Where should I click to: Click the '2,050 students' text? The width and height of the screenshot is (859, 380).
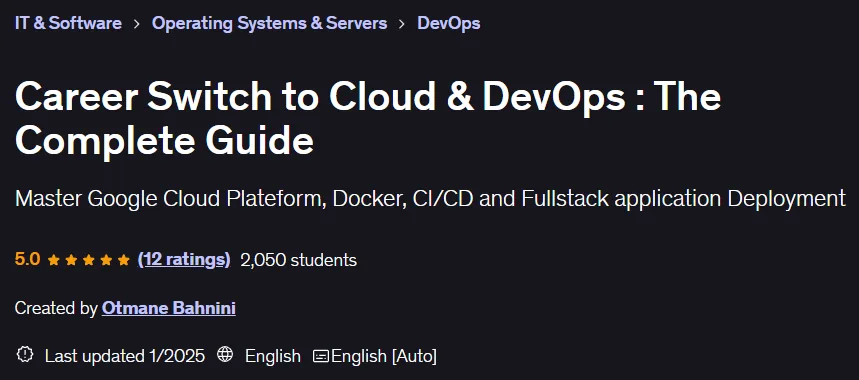click(x=299, y=260)
